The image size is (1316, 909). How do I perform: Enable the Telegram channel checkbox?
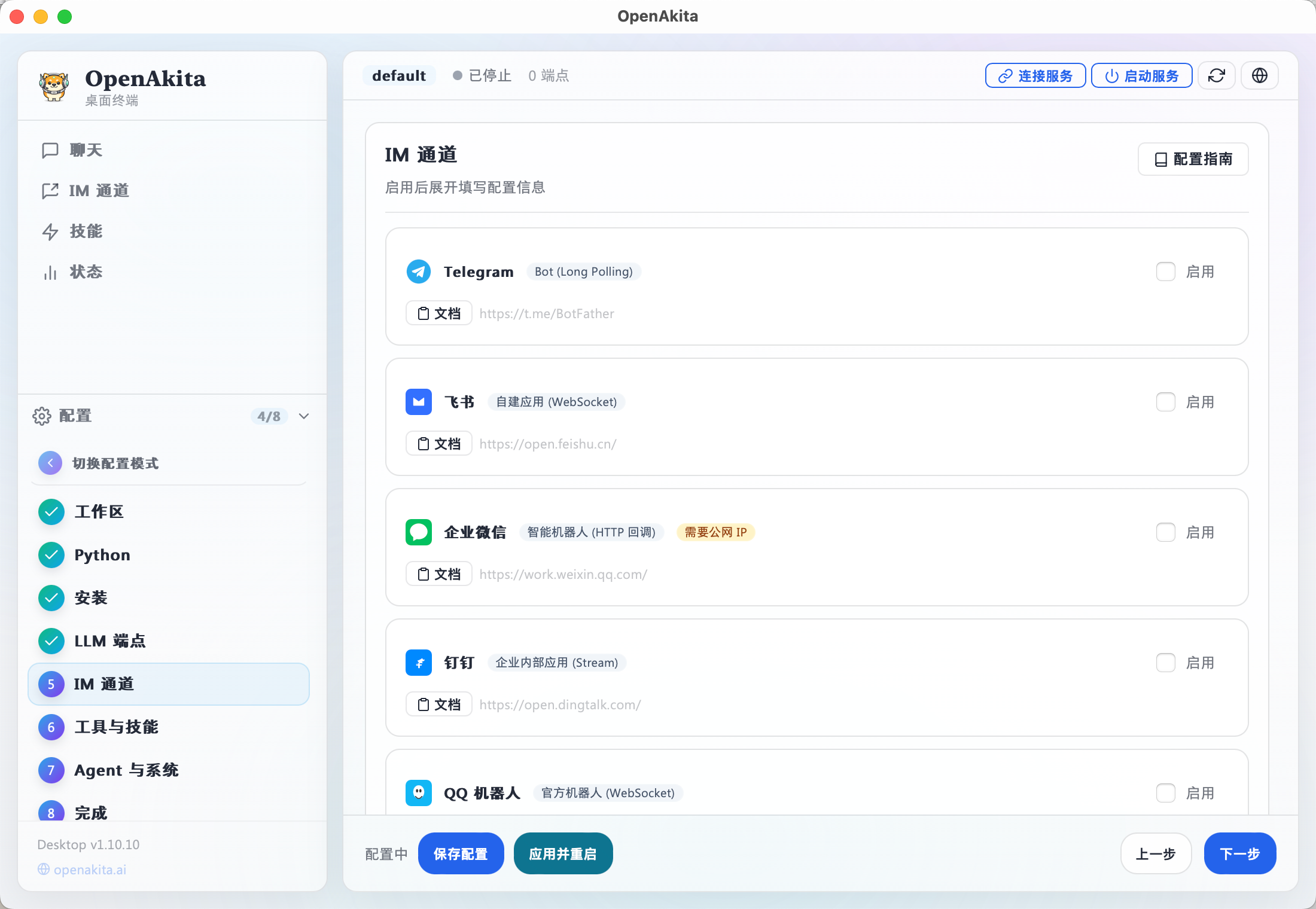pyautogui.click(x=1165, y=272)
